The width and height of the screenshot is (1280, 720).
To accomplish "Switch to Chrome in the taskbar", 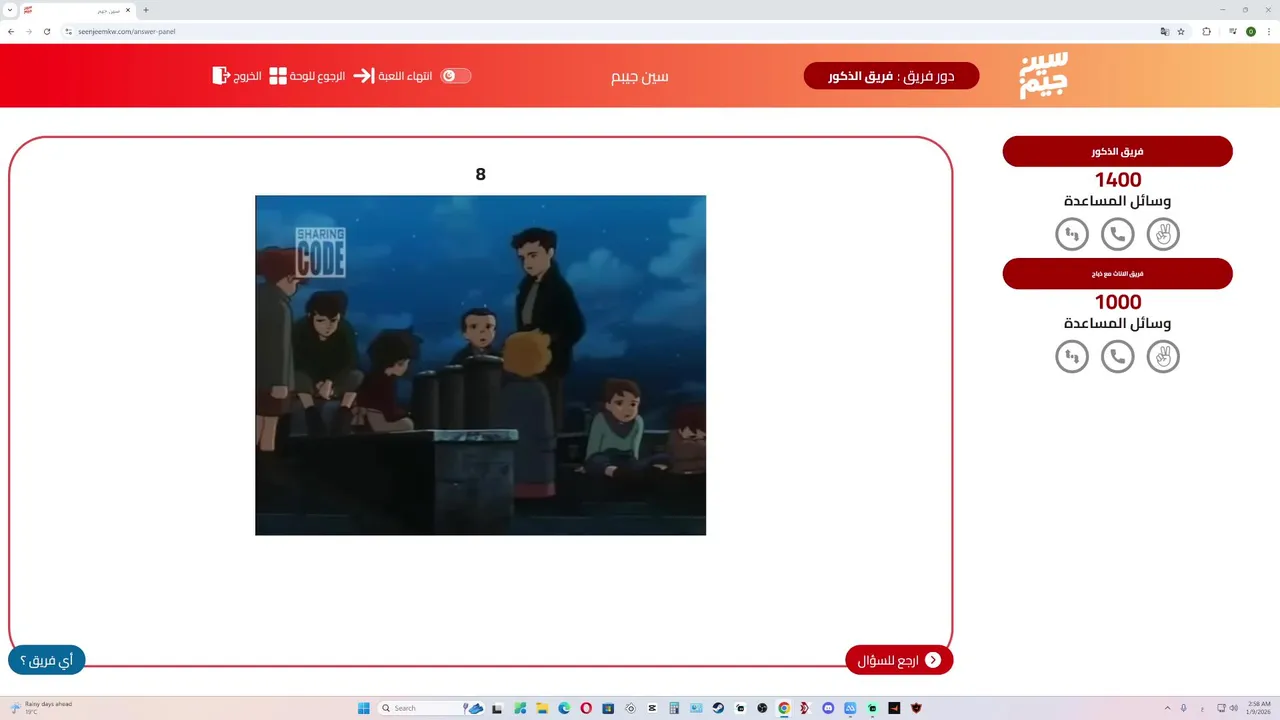I will click(x=784, y=708).
